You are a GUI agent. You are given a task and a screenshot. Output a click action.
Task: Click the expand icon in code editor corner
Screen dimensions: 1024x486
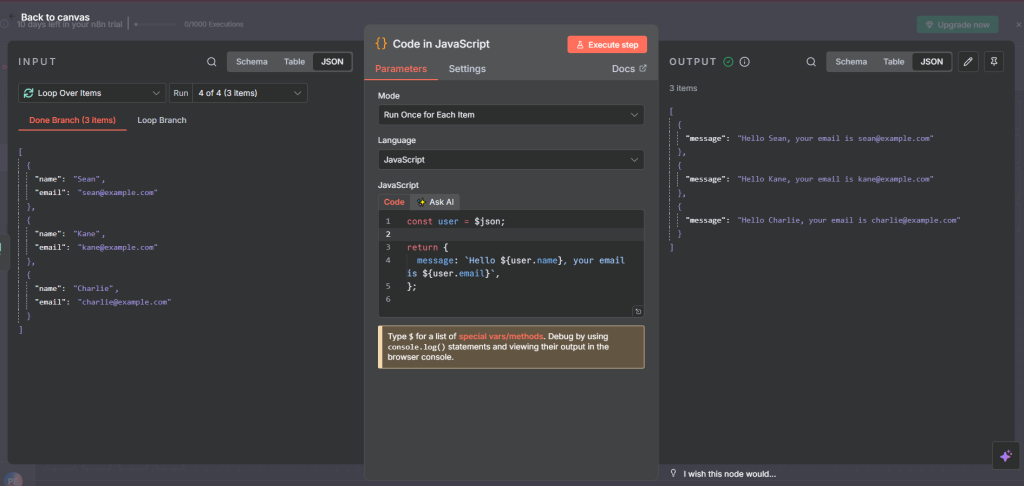point(637,311)
